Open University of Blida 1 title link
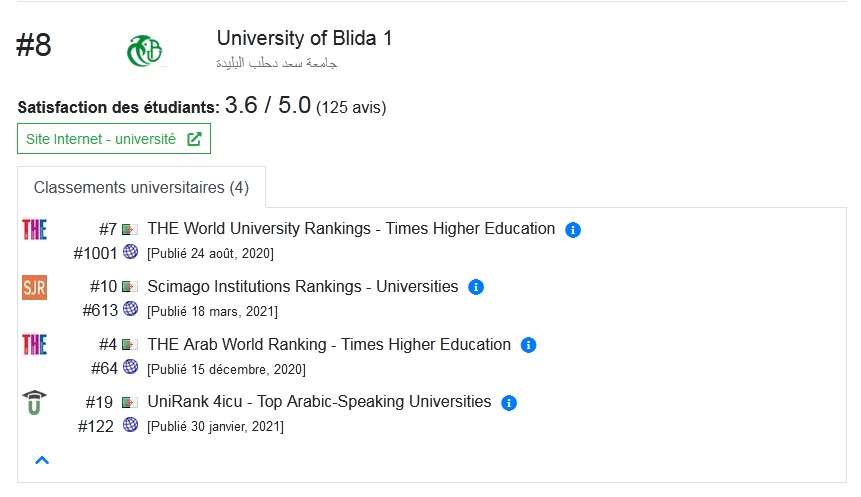 [304, 38]
